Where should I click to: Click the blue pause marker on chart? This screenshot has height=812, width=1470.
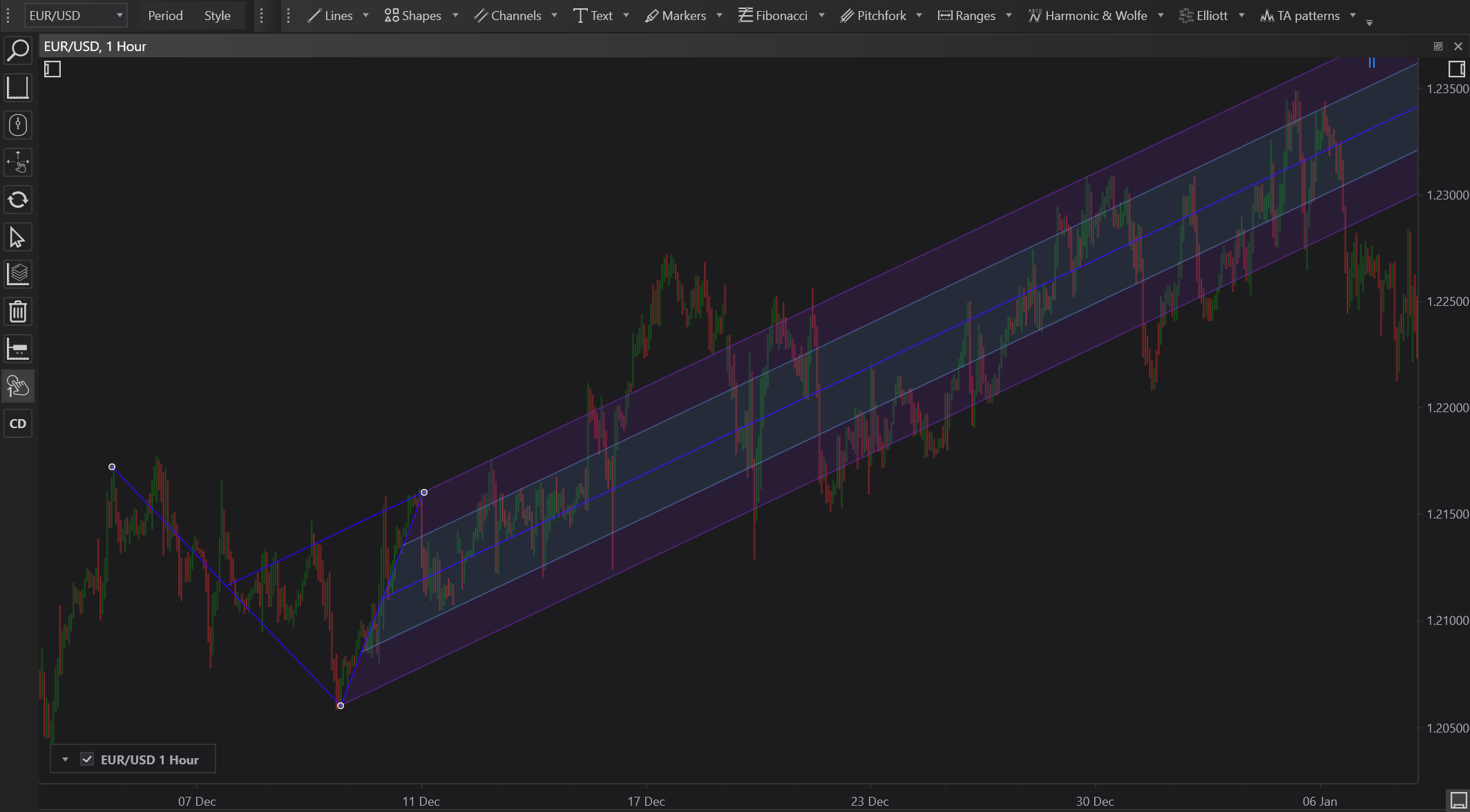1372,63
